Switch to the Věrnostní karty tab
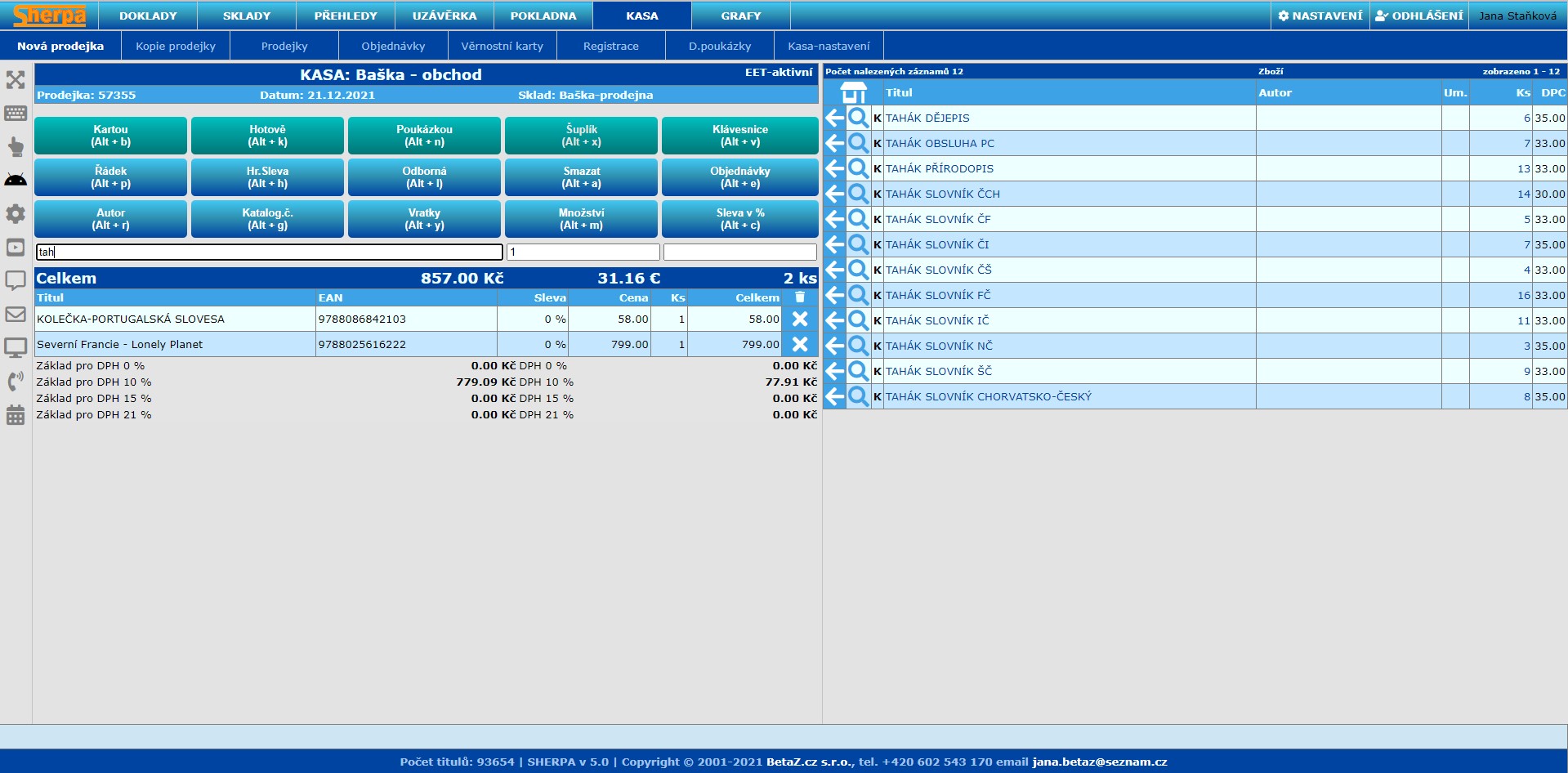Screen dimensions: 1568x773 [502, 46]
